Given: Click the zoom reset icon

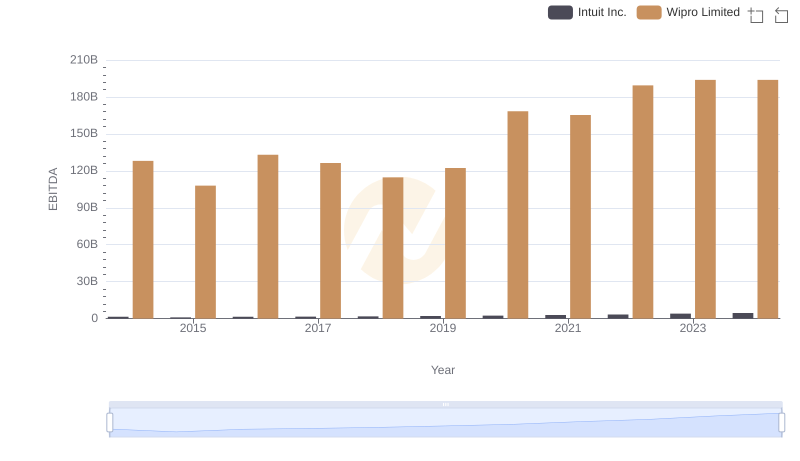Looking at the screenshot, I should (781, 15).
